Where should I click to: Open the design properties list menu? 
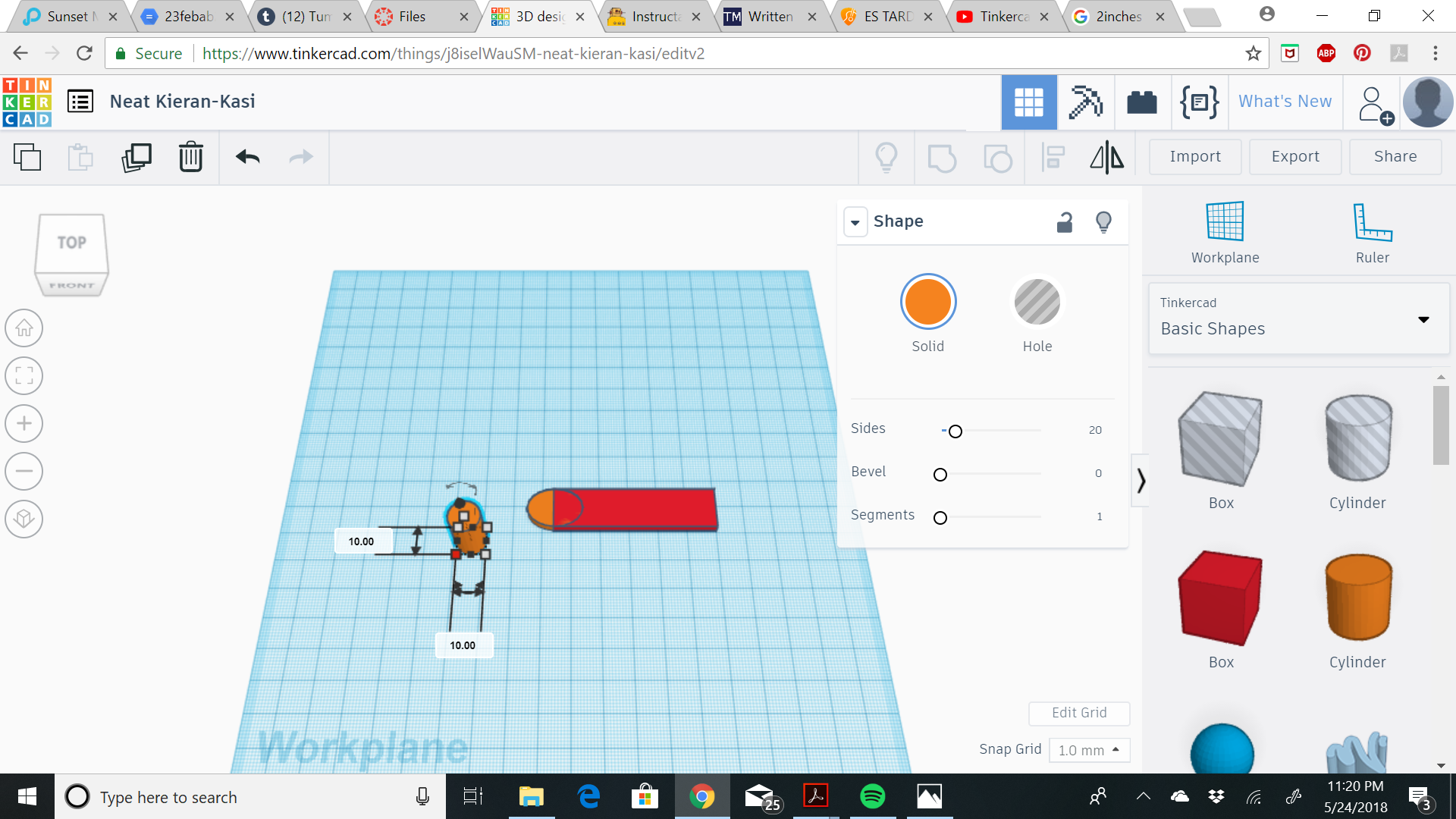(80, 101)
